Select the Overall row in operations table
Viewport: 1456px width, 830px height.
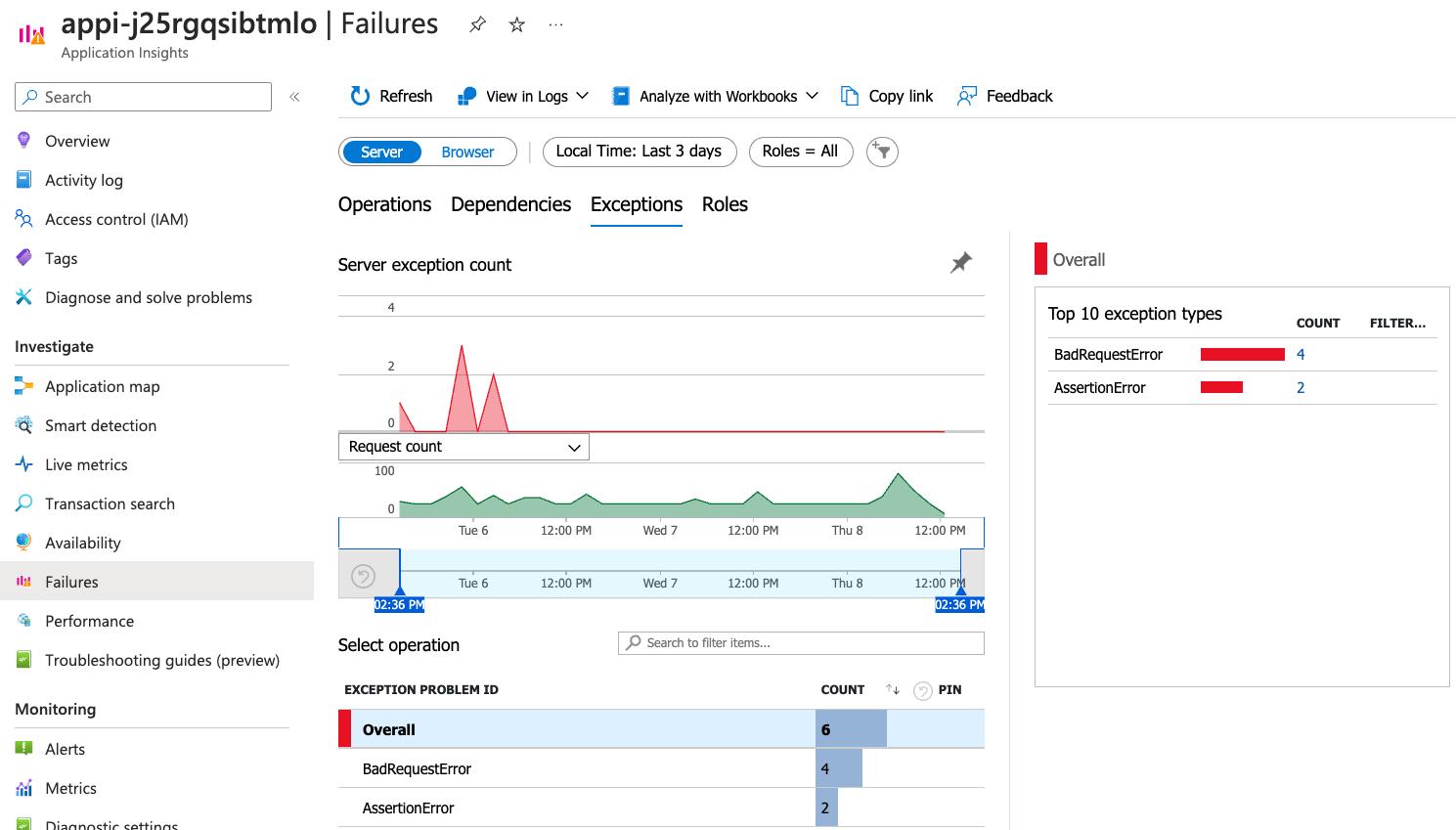click(x=661, y=729)
